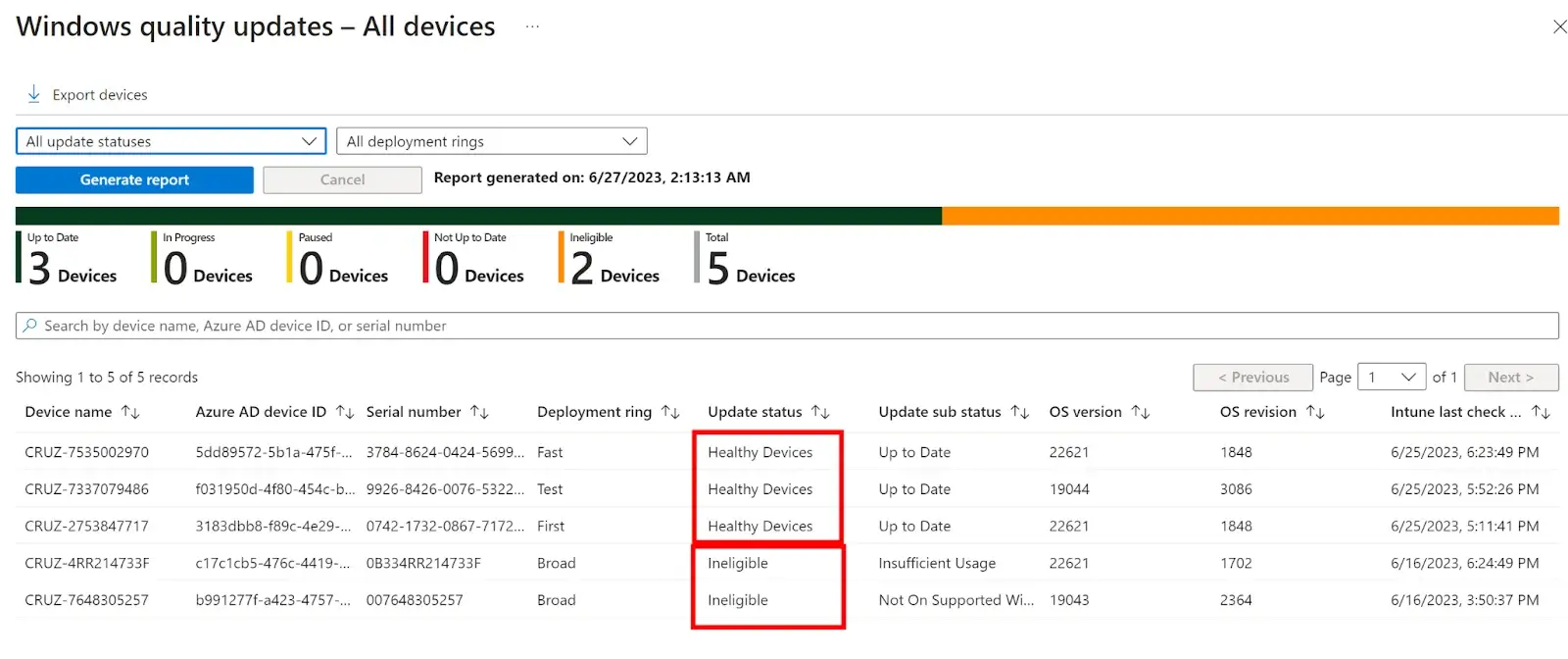
Task: Click OS version 19043
Action: click(x=1069, y=600)
